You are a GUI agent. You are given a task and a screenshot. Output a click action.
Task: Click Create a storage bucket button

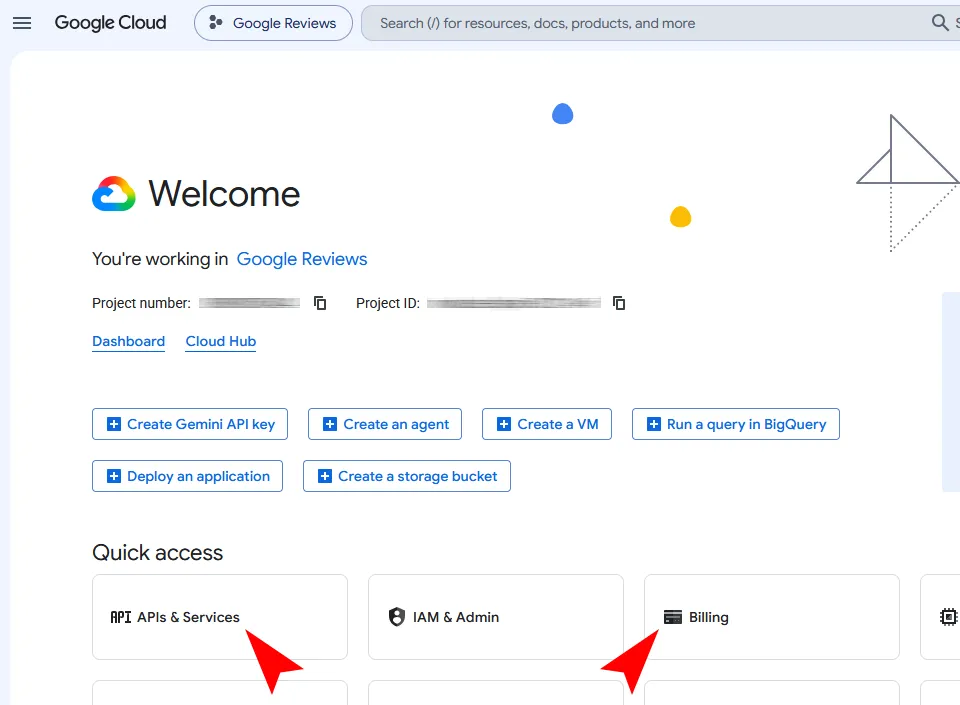[x=407, y=476]
